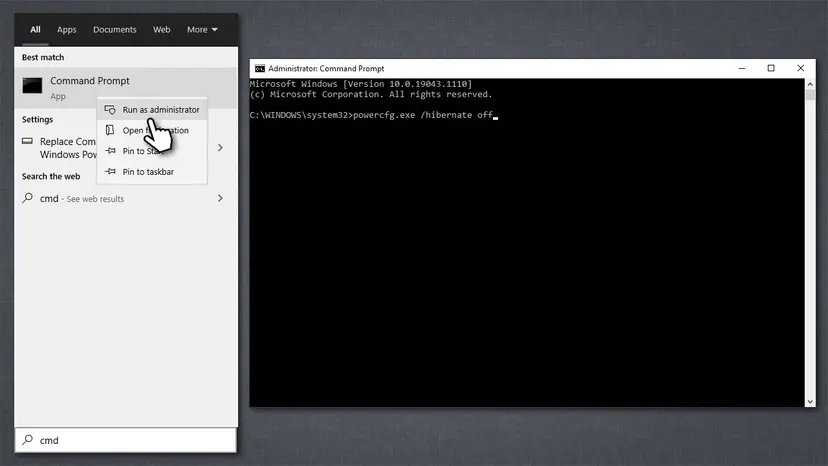
Task: Click the Microsoft Windows version line
Action: pyautogui.click(x=361, y=84)
